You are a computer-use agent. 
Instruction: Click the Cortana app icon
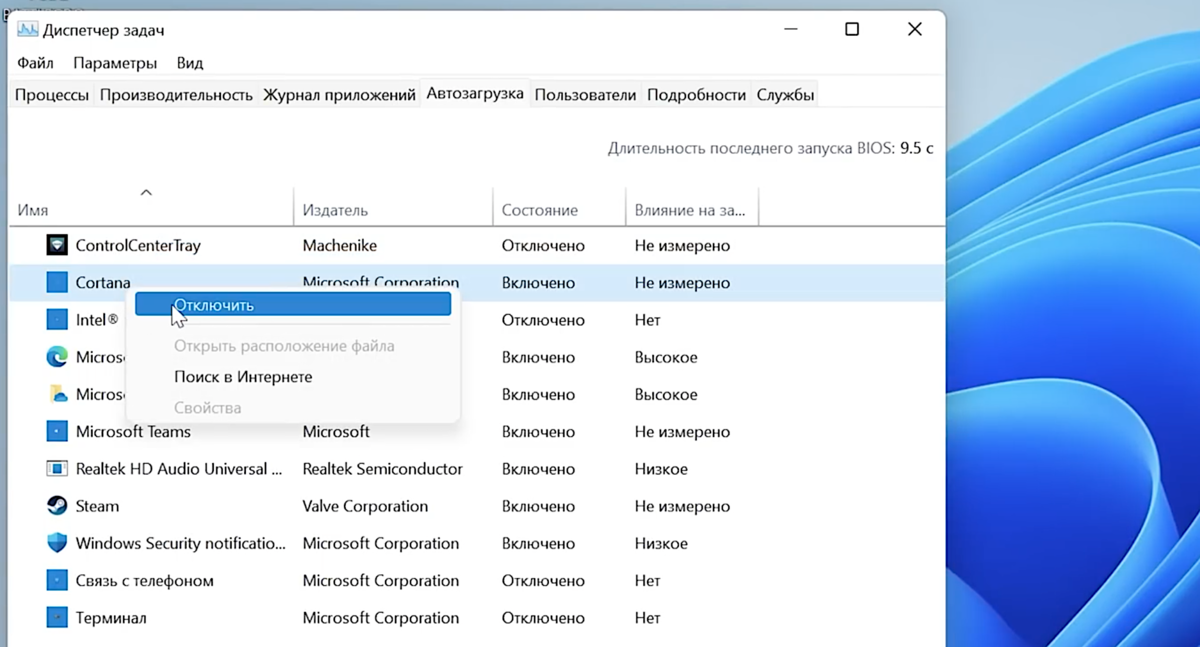click(57, 283)
